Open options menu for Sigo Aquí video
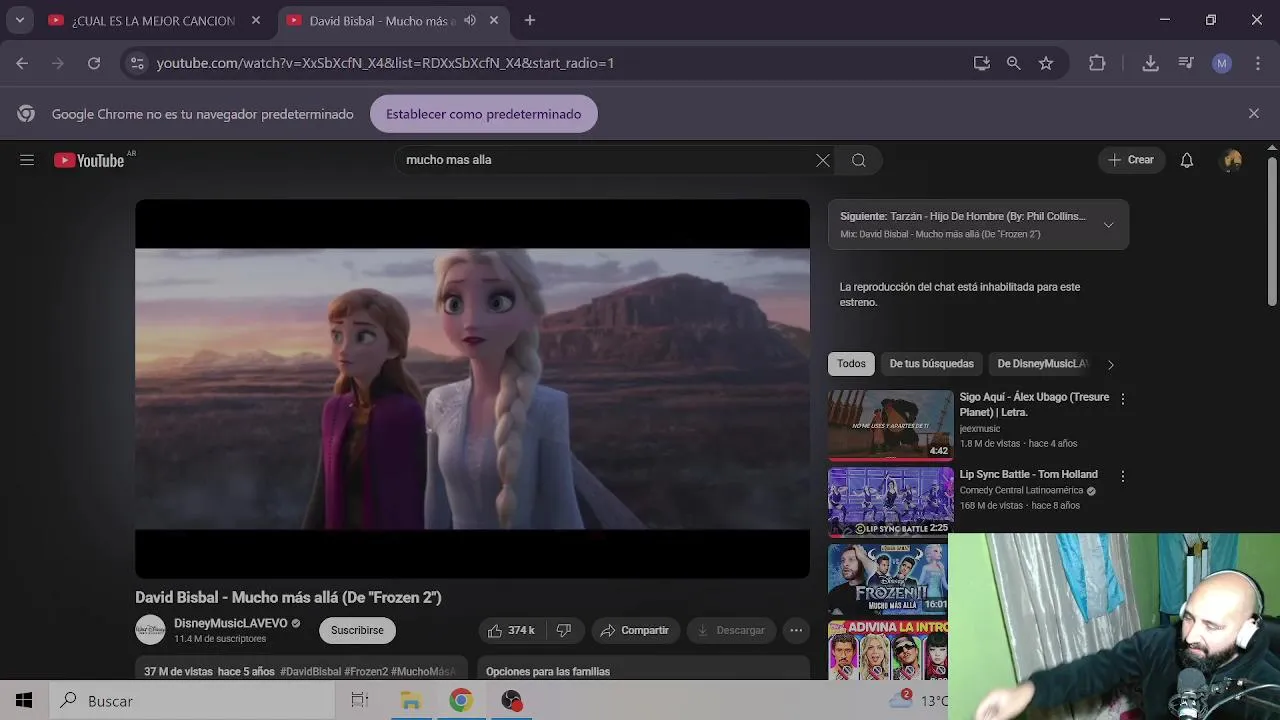1280x720 pixels. tap(1122, 399)
